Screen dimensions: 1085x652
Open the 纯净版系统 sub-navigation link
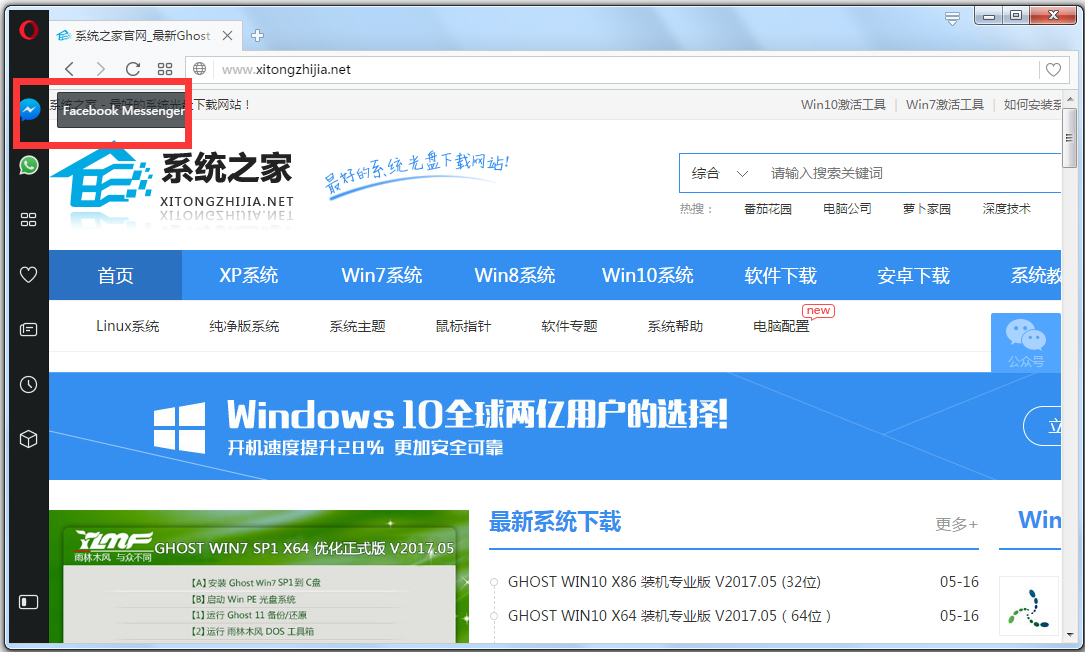click(244, 326)
